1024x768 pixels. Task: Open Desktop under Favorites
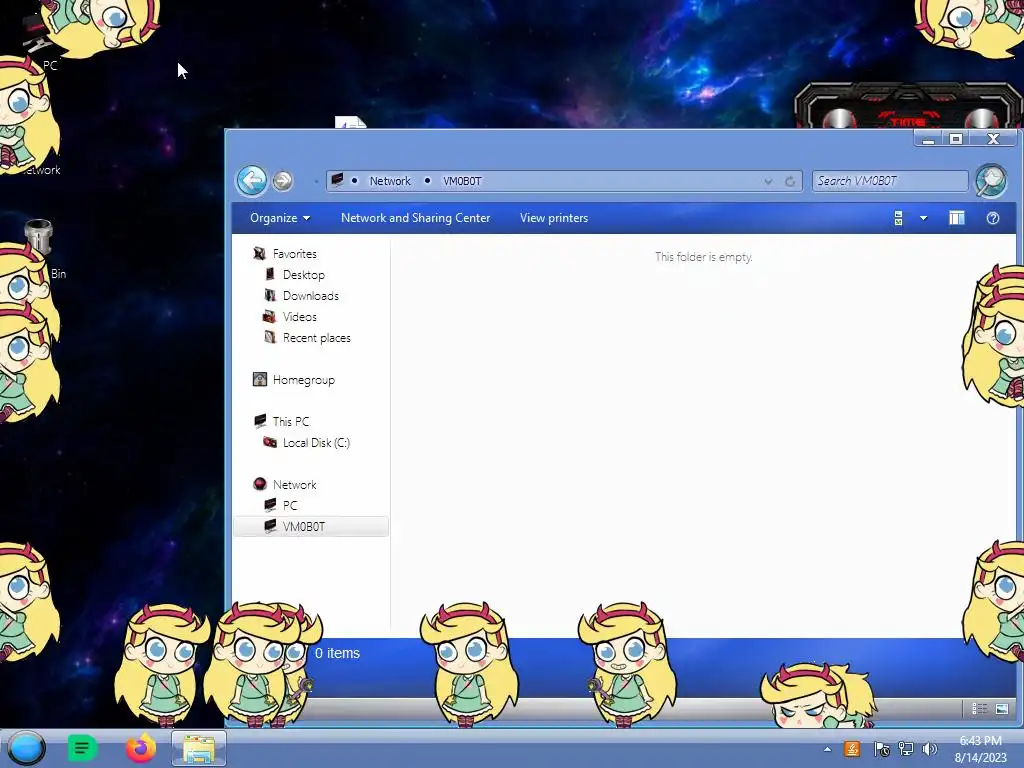[x=304, y=275]
